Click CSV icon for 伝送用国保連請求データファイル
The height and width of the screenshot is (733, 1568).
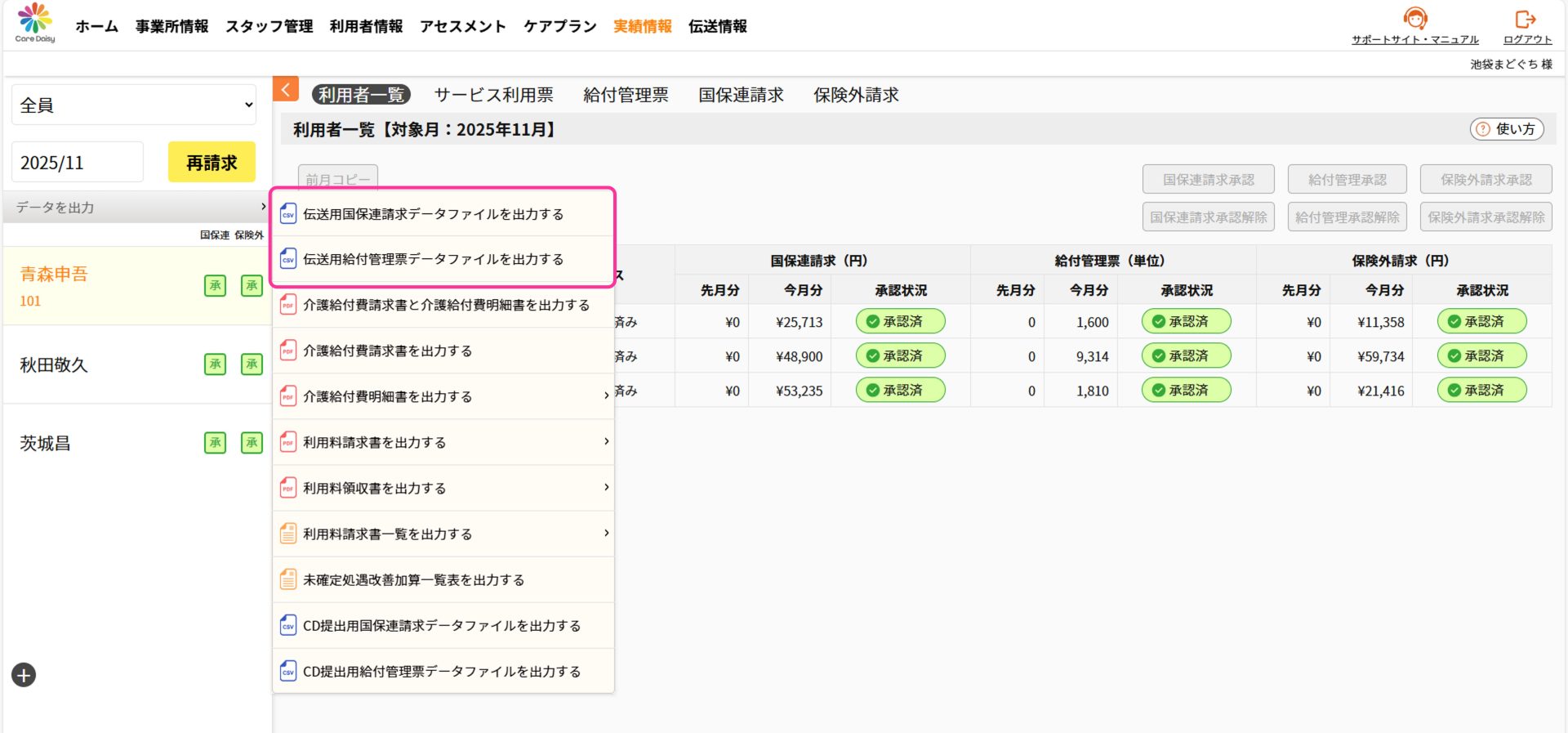point(288,214)
